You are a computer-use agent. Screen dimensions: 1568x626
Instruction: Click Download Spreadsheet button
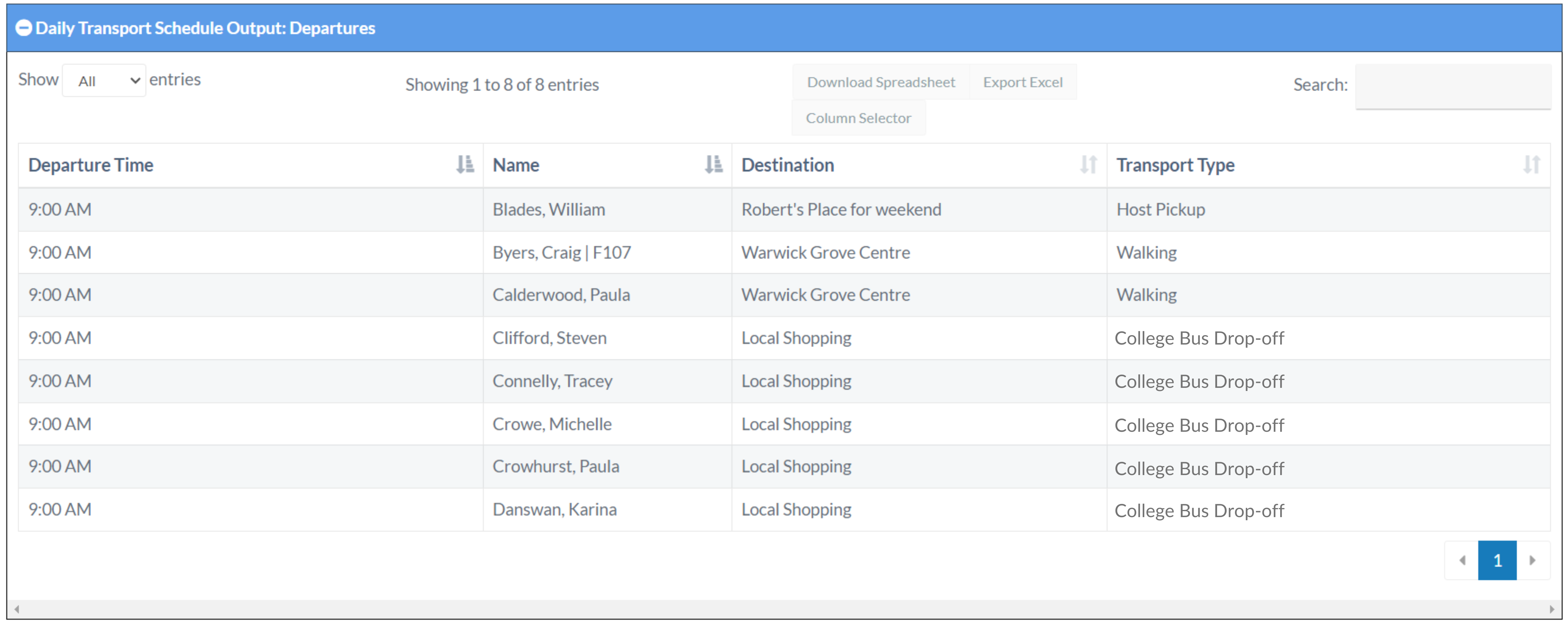tap(880, 82)
